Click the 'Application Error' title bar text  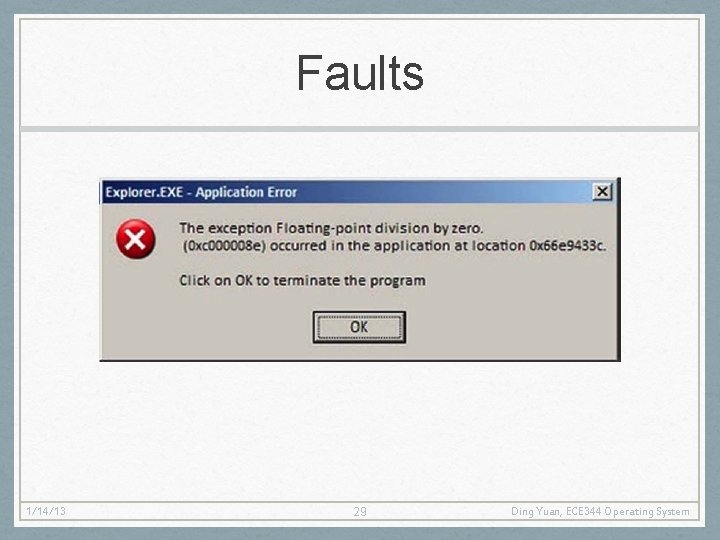[x=246, y=192]
